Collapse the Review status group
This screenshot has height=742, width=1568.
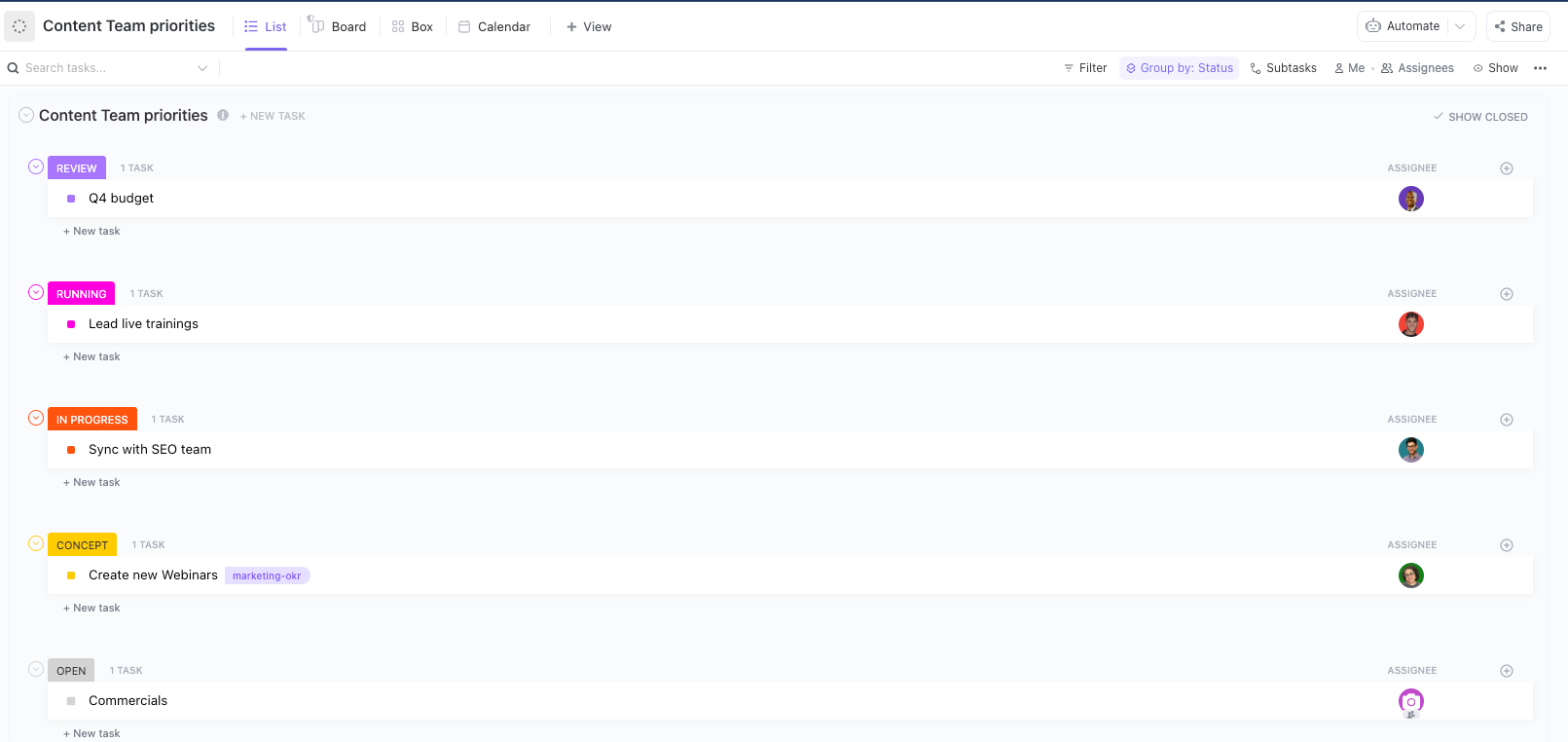(36, 167)
